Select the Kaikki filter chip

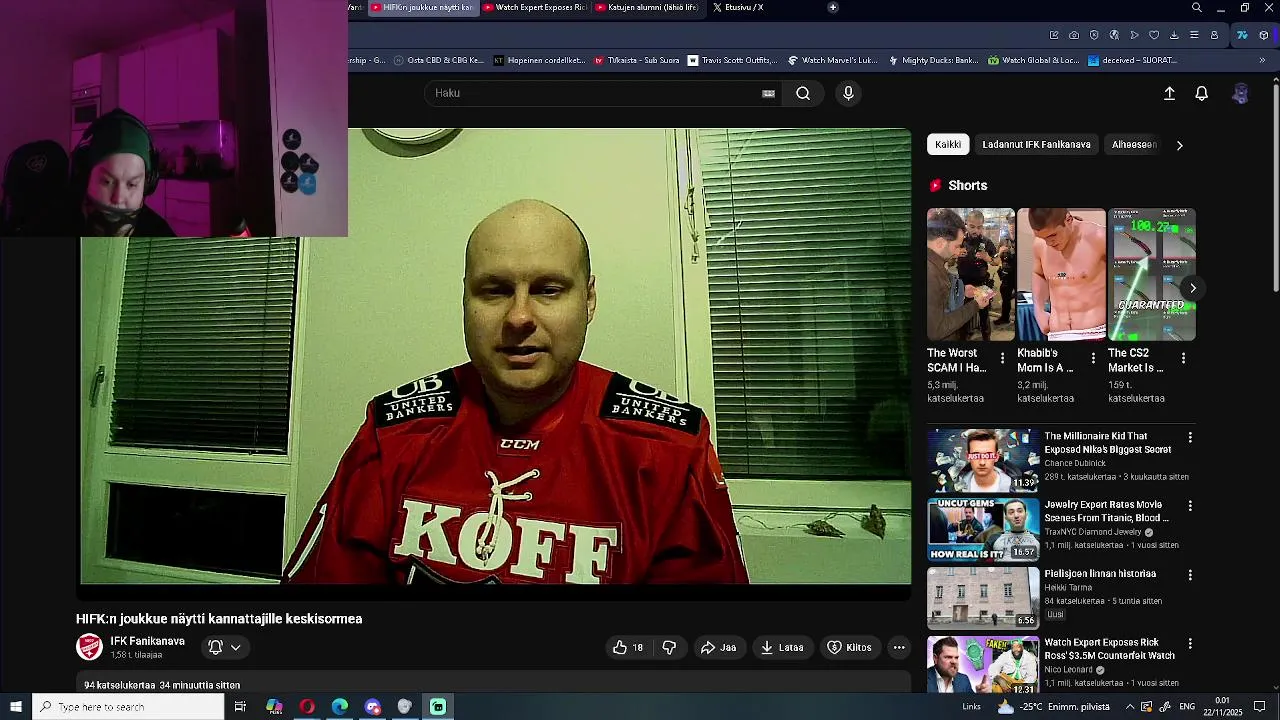pos(948,145)
